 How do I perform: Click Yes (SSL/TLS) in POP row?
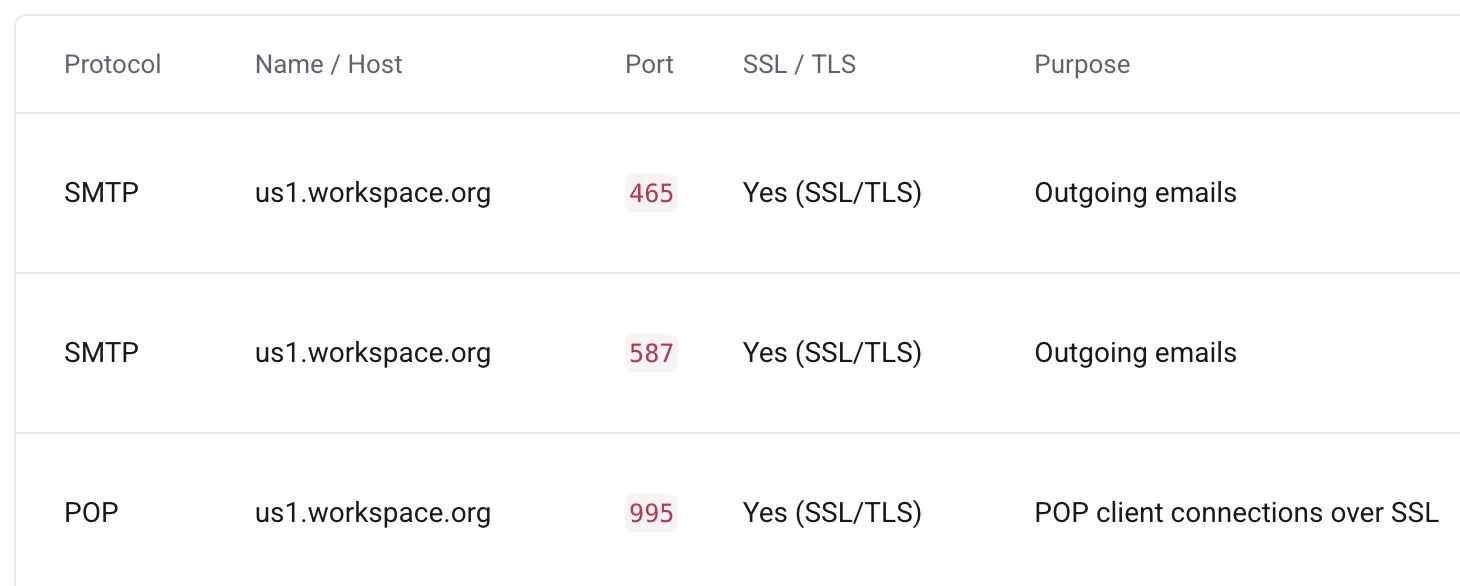[832, 513]
